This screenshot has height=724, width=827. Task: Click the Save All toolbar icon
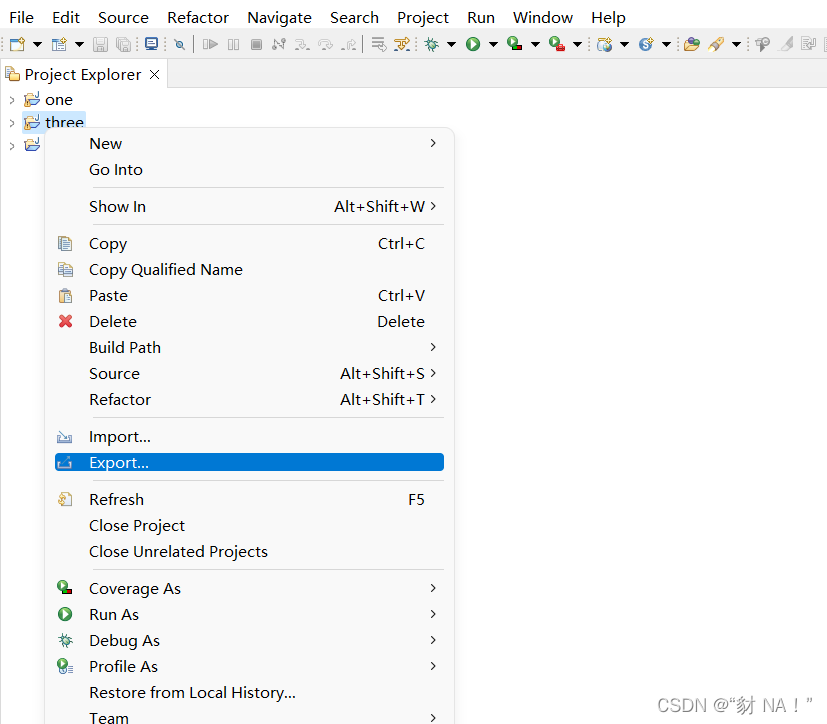pos(121,44)
